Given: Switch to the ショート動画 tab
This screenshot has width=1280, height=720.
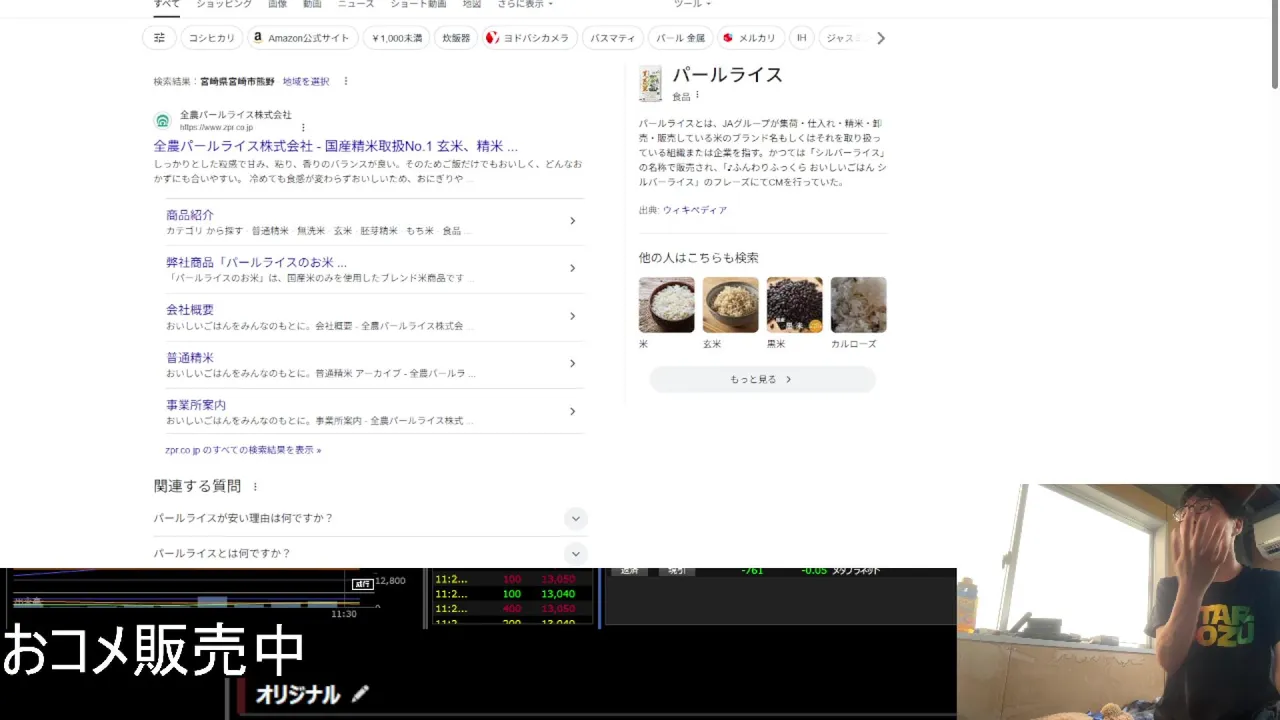Looking at the screenshot, I should tap(418, 5).
